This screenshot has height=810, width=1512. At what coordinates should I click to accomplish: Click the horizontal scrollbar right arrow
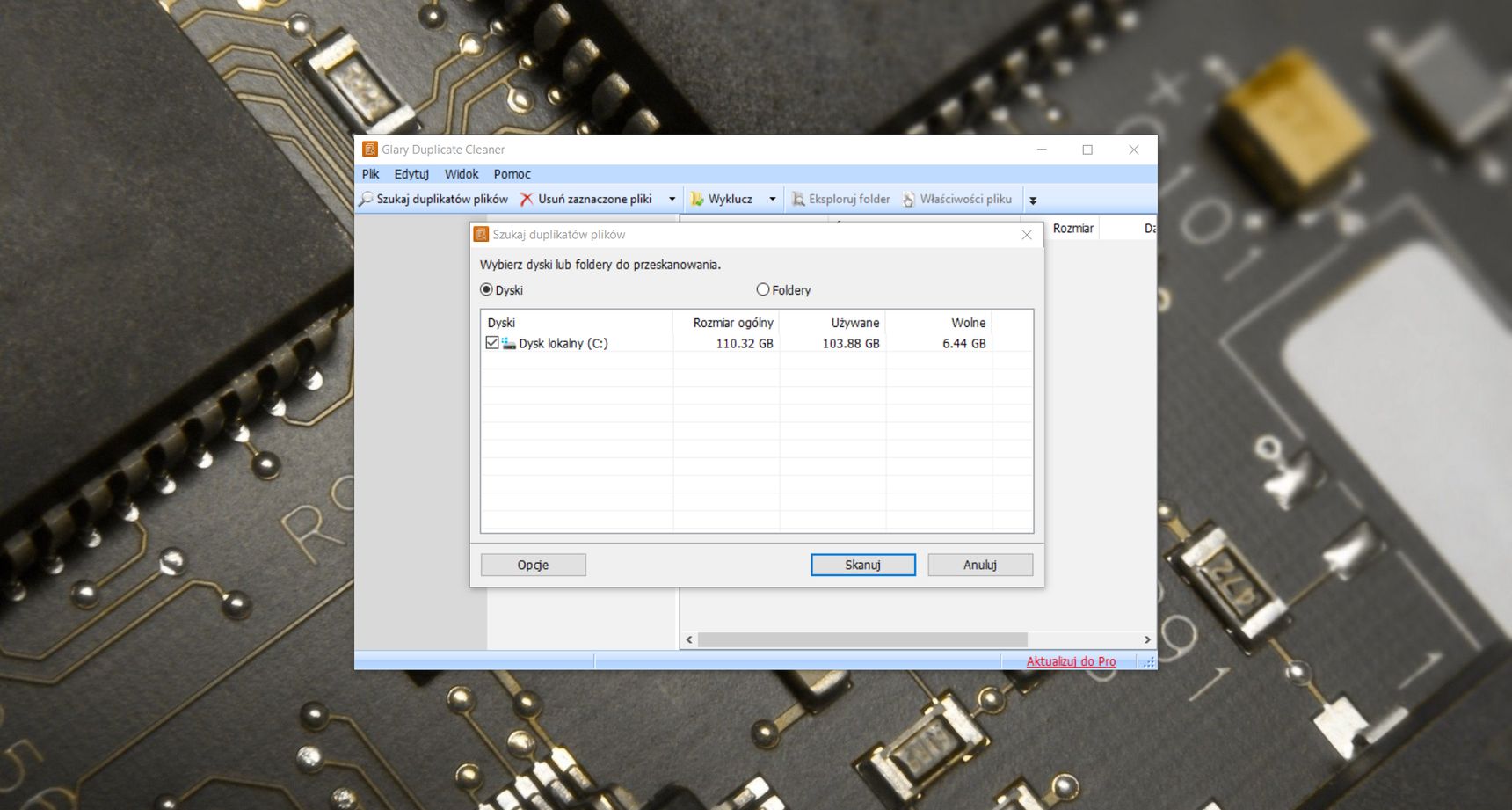(1147, 639)
